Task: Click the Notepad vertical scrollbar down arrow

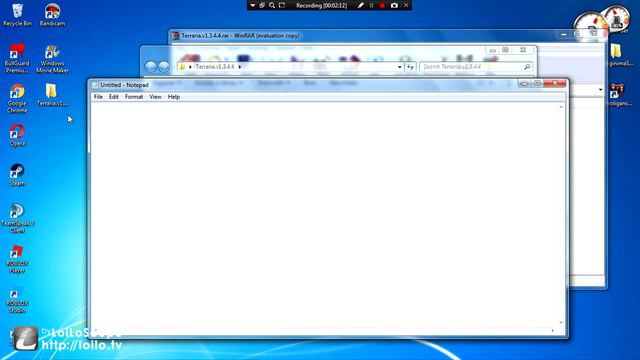Action: pos(561,322)
